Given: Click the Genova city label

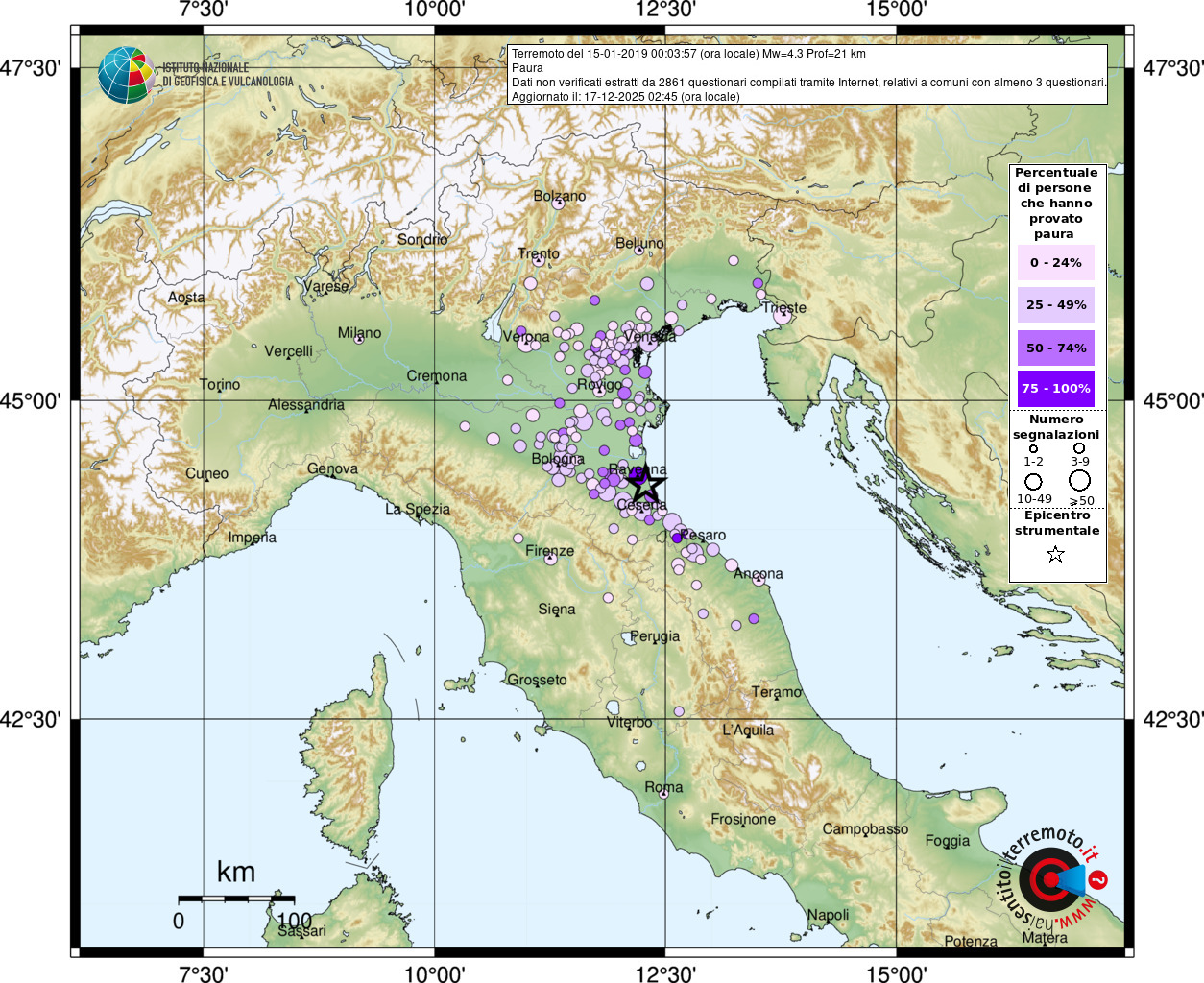Looking at the screenshot, I should pos(332,468).
